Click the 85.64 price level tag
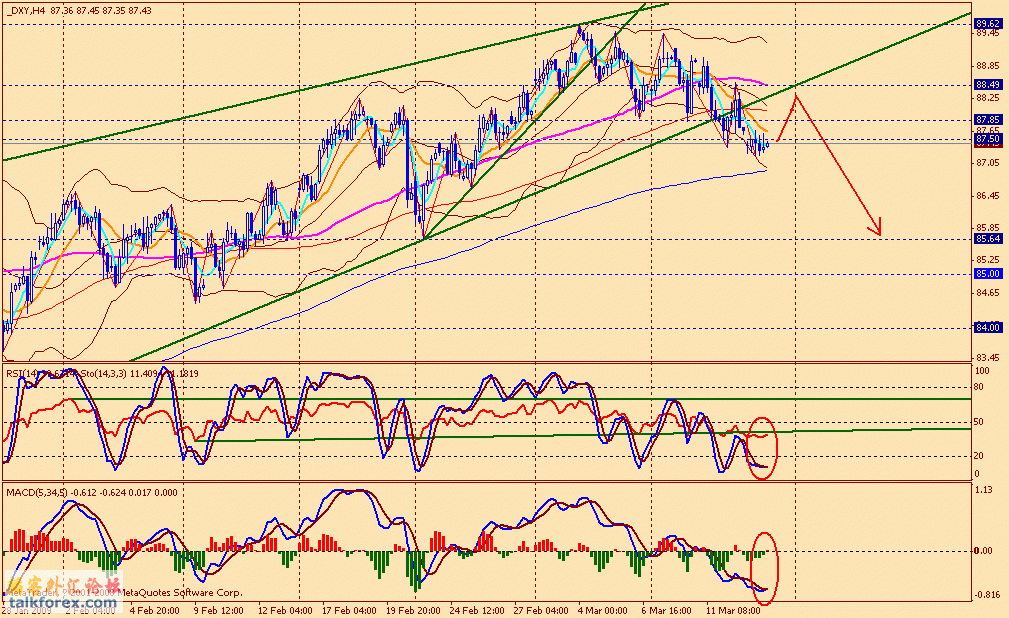1009x618 pixels. [988, 239]
